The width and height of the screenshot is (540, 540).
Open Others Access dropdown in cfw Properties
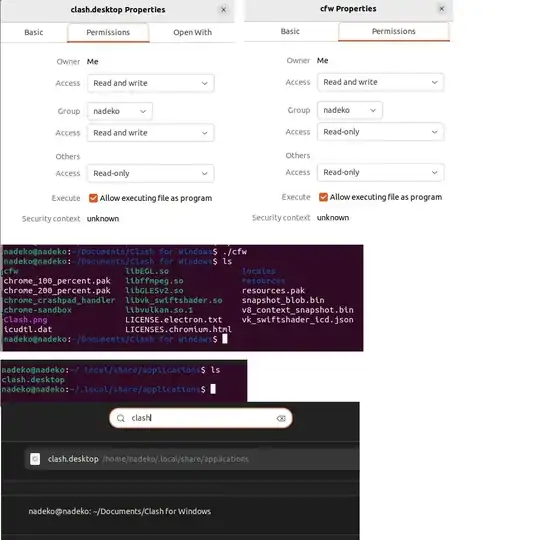coord(381,172)
